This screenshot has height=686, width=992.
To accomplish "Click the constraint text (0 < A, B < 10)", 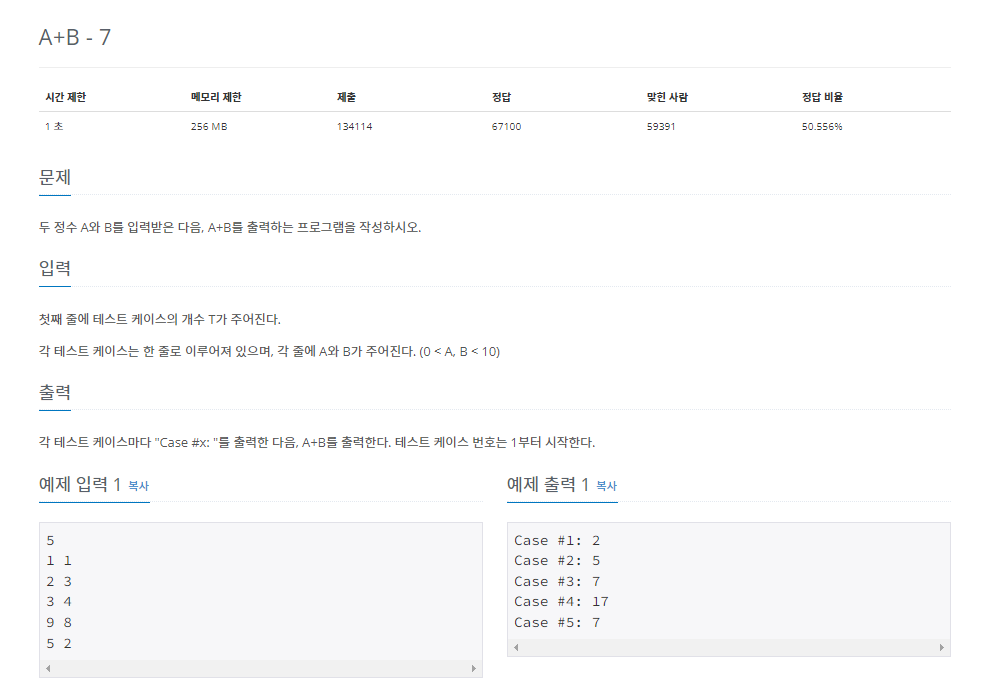I will tap(459, 351).
